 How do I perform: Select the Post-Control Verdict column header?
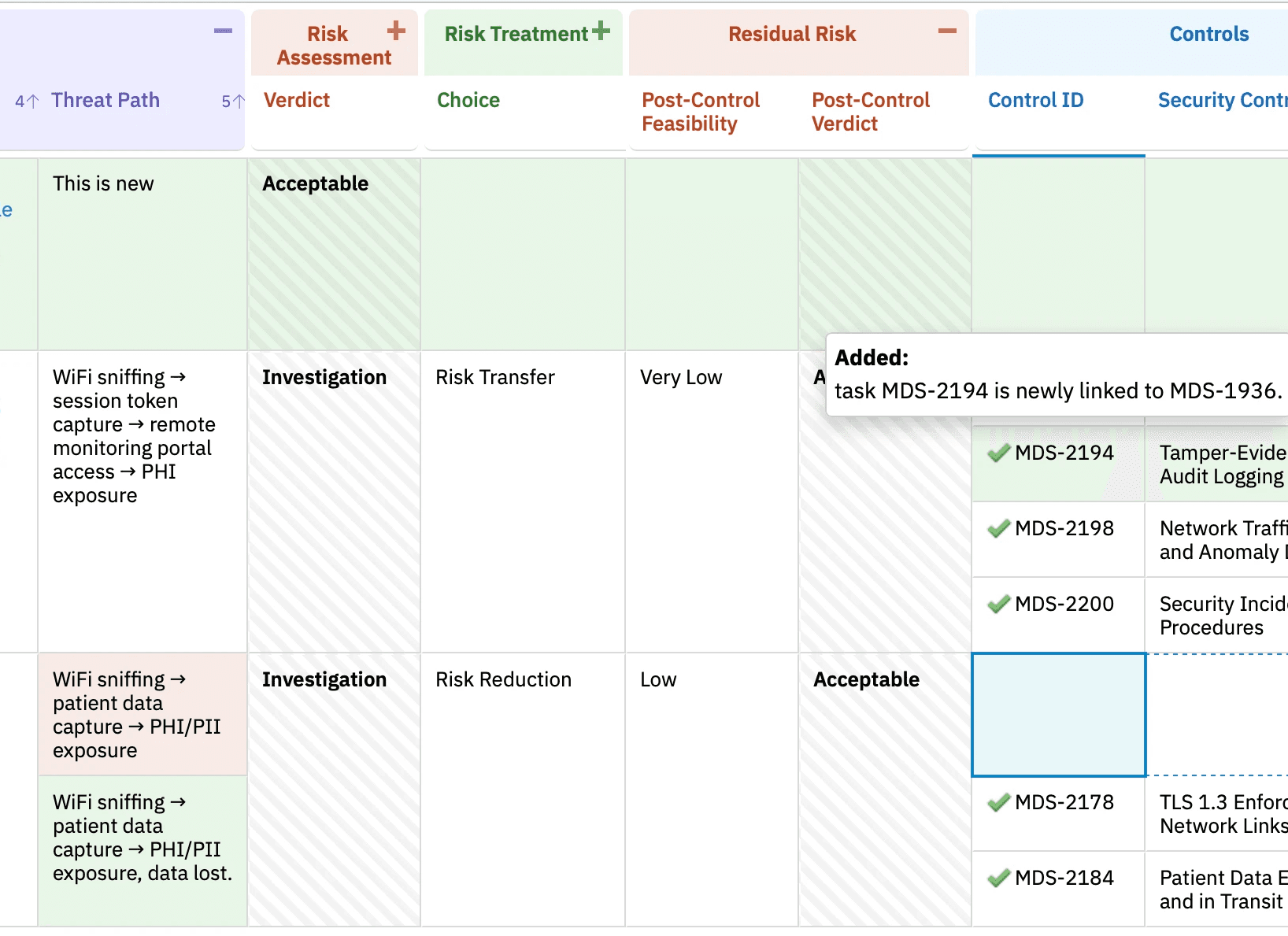[x=871, y=112]
